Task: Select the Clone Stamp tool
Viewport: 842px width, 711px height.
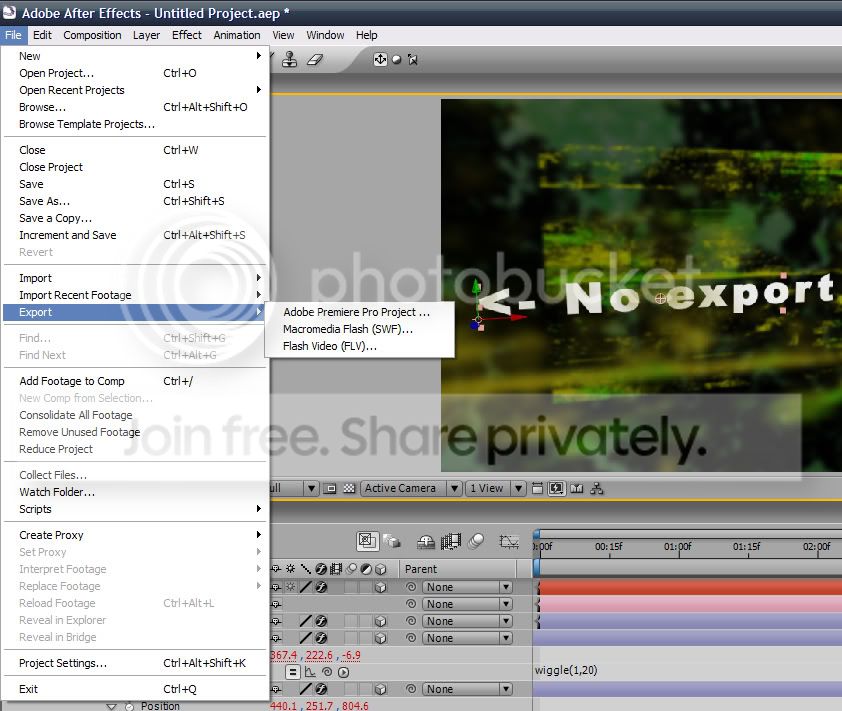Action: (289, 59)
